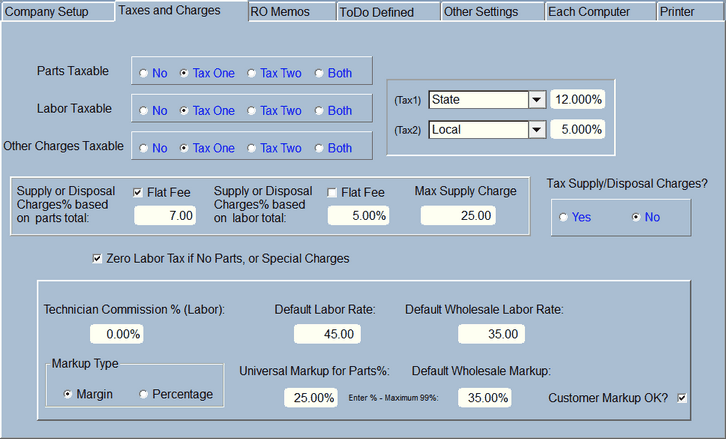726x439 pixels.
Task: Click the "Max Supply Charge" label
Action: click(x=465, y=191)
